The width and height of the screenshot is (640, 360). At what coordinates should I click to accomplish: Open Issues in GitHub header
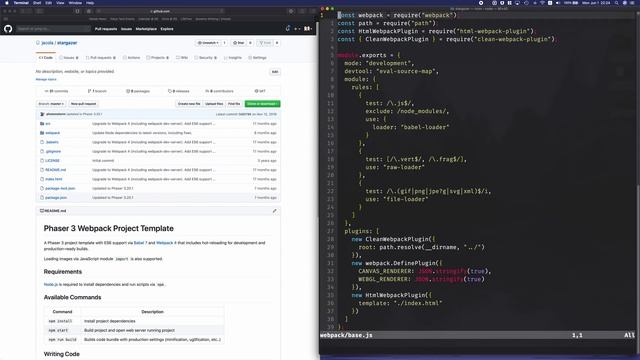point(127,29)
